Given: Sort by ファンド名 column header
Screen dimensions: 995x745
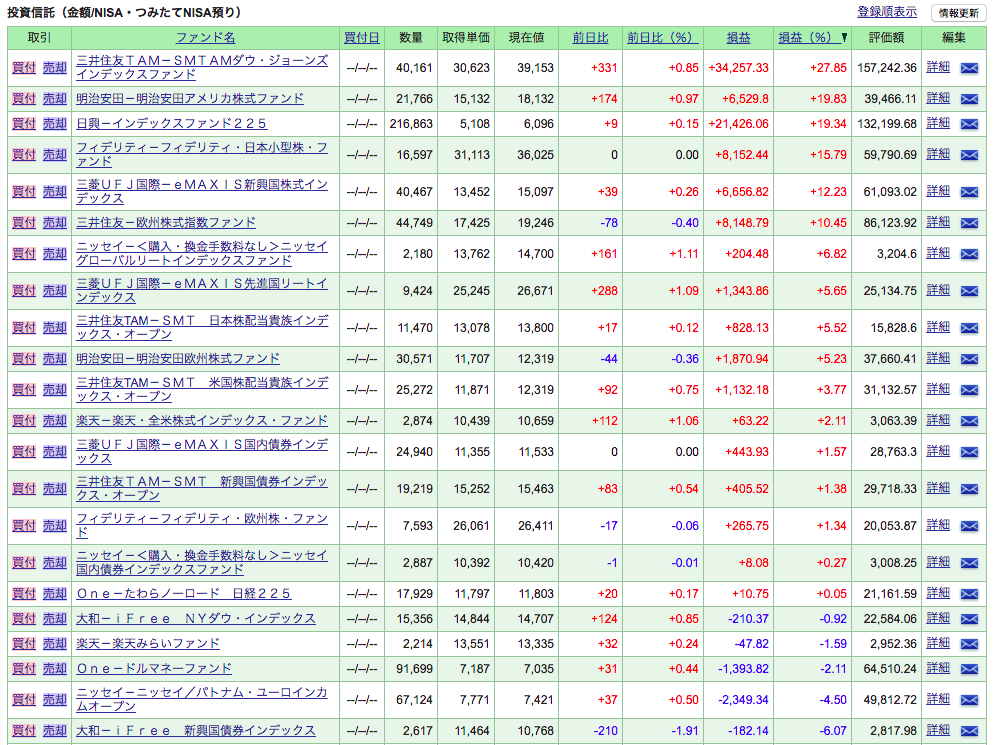Looking at the screenshot, I should click(205, 37).
